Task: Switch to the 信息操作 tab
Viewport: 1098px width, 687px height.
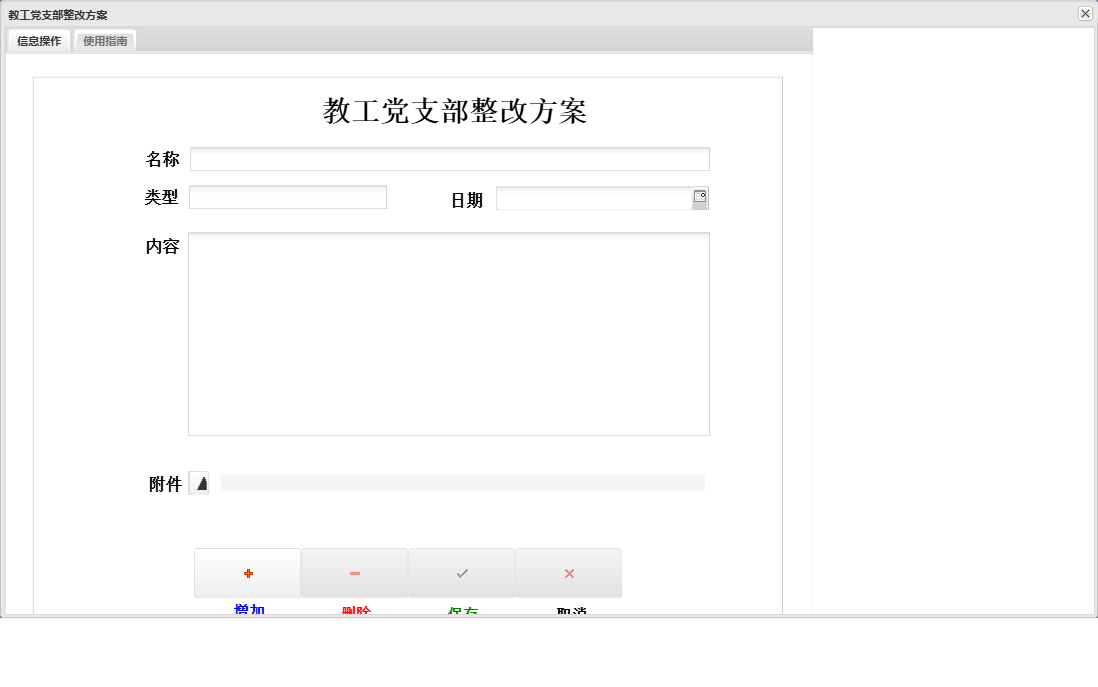Action: pos(37,41)
